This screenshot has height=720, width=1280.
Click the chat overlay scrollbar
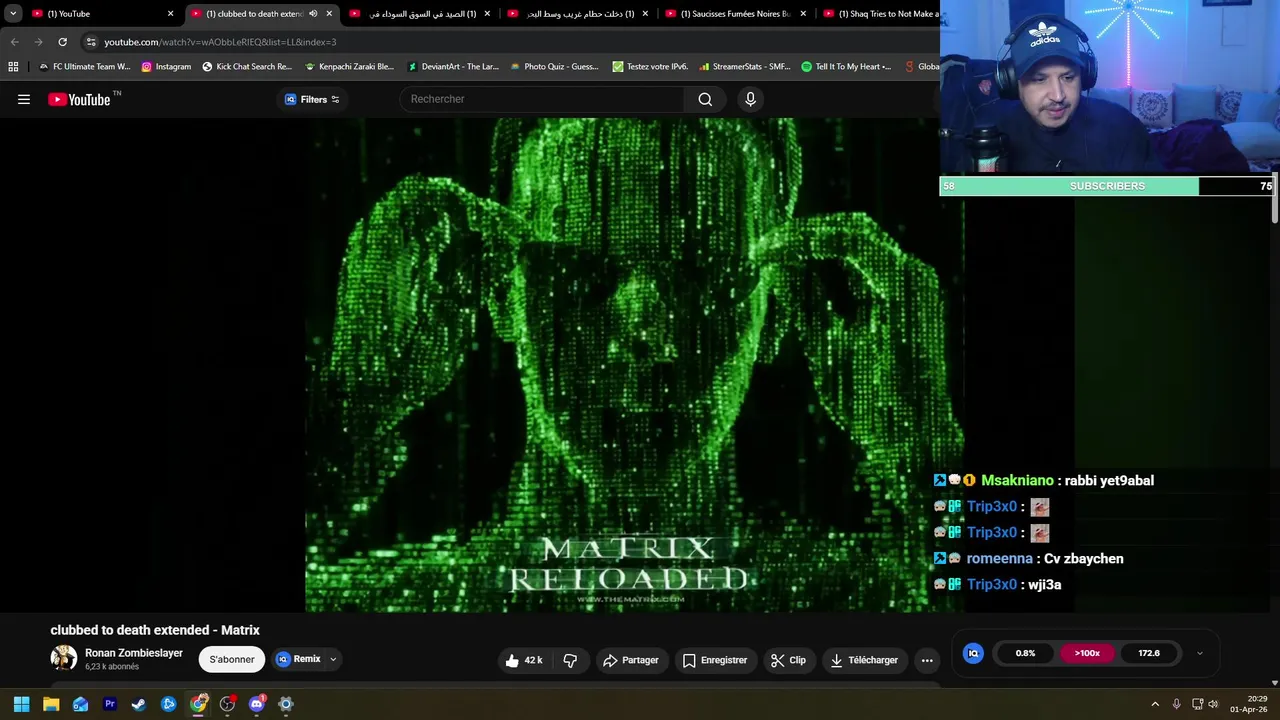point(1275,198)
